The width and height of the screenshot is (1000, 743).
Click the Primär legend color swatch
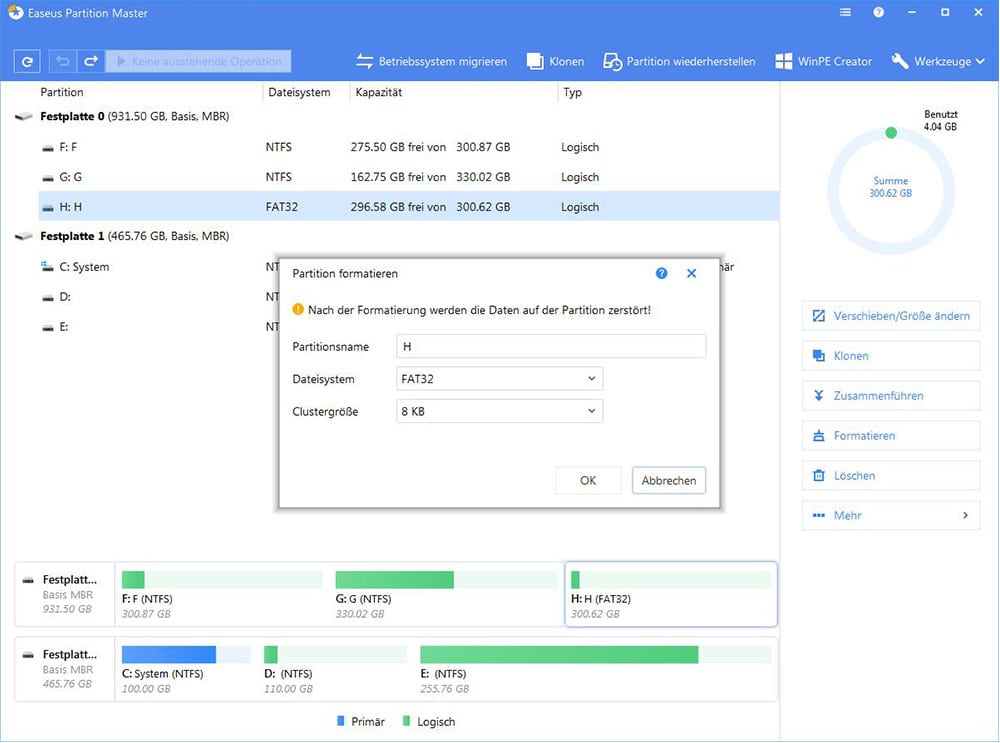click(341, 721)
